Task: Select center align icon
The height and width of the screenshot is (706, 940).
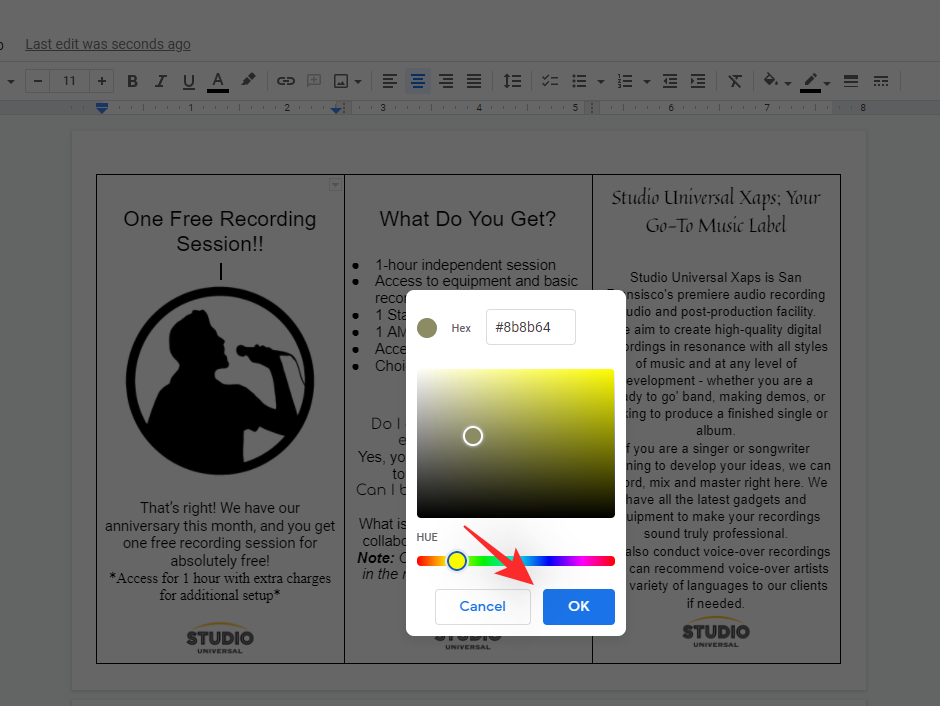Action: tap(418, 81)
